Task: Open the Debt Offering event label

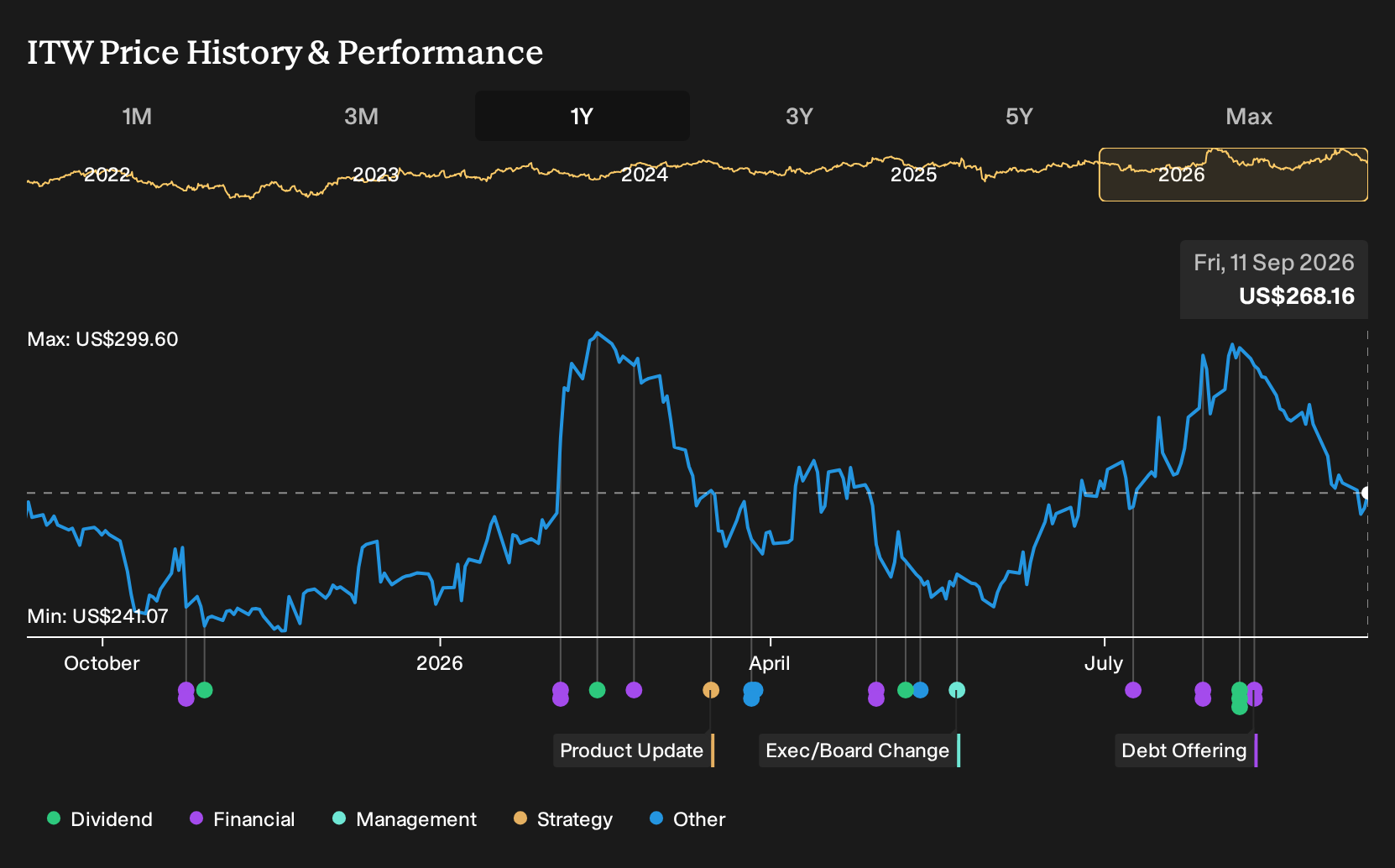Action: 1186,750
